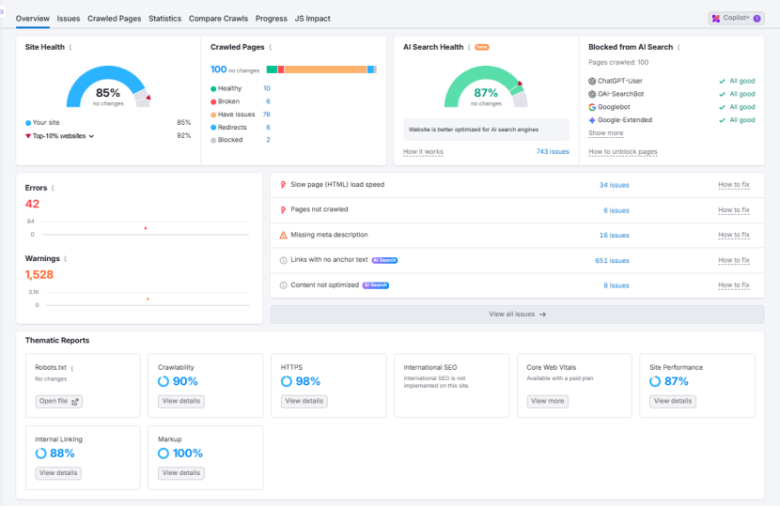Viewport: 780px width, 507px height.
Task: Switch to the Issues tab
Action: coord(68,18)
